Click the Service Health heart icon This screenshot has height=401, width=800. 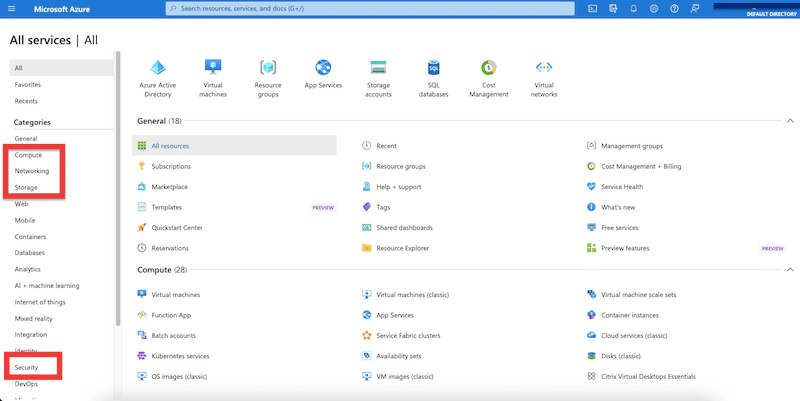pos(591,187)
